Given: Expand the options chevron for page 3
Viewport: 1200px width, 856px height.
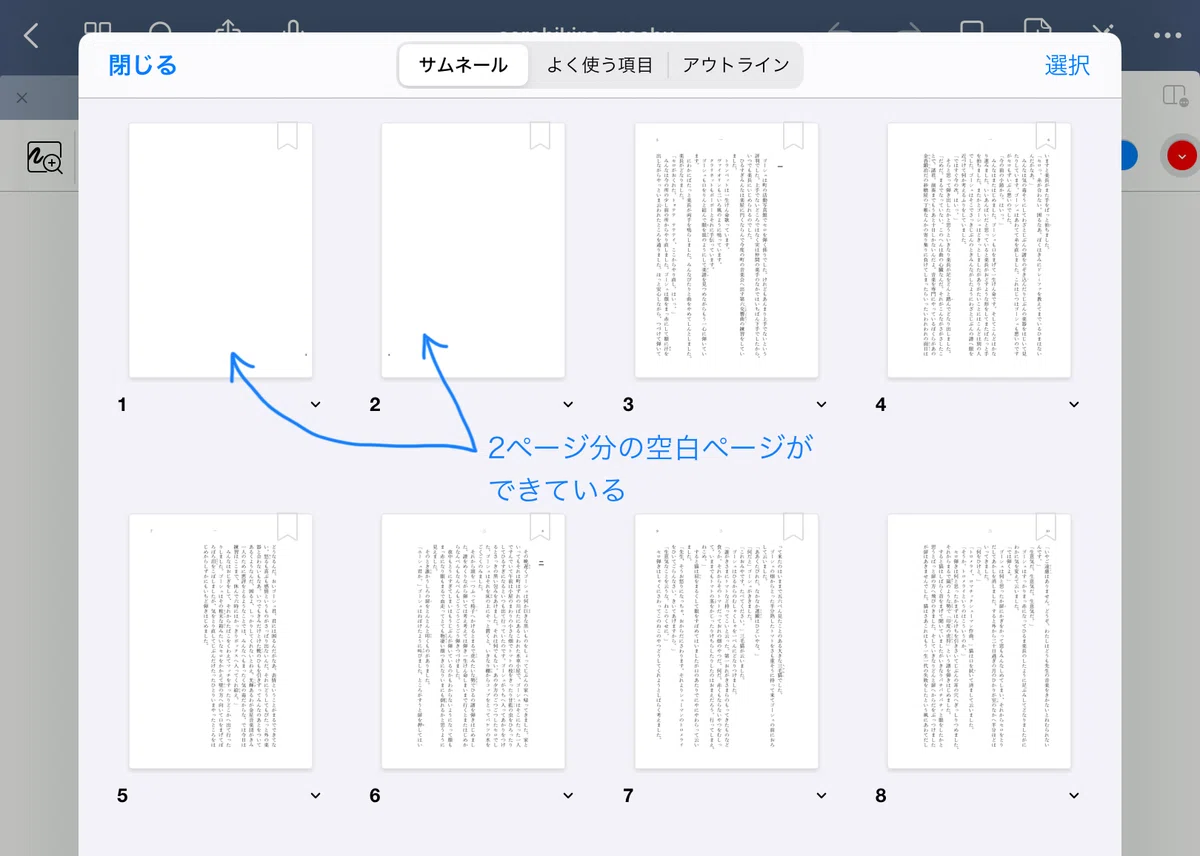Looking at the screenshot, I should (x=821, y=405).
